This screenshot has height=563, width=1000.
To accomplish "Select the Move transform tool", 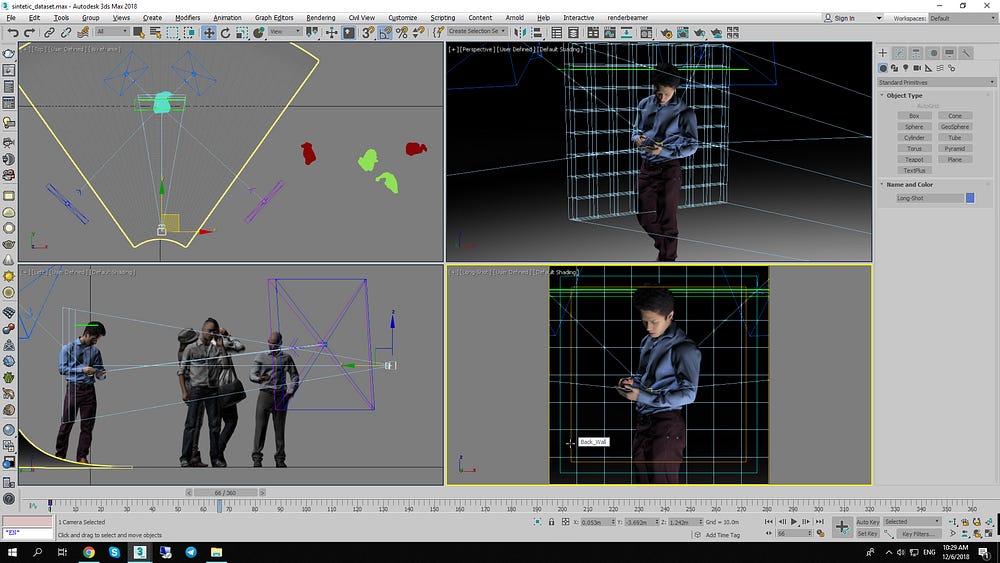I will coord(209,32).
